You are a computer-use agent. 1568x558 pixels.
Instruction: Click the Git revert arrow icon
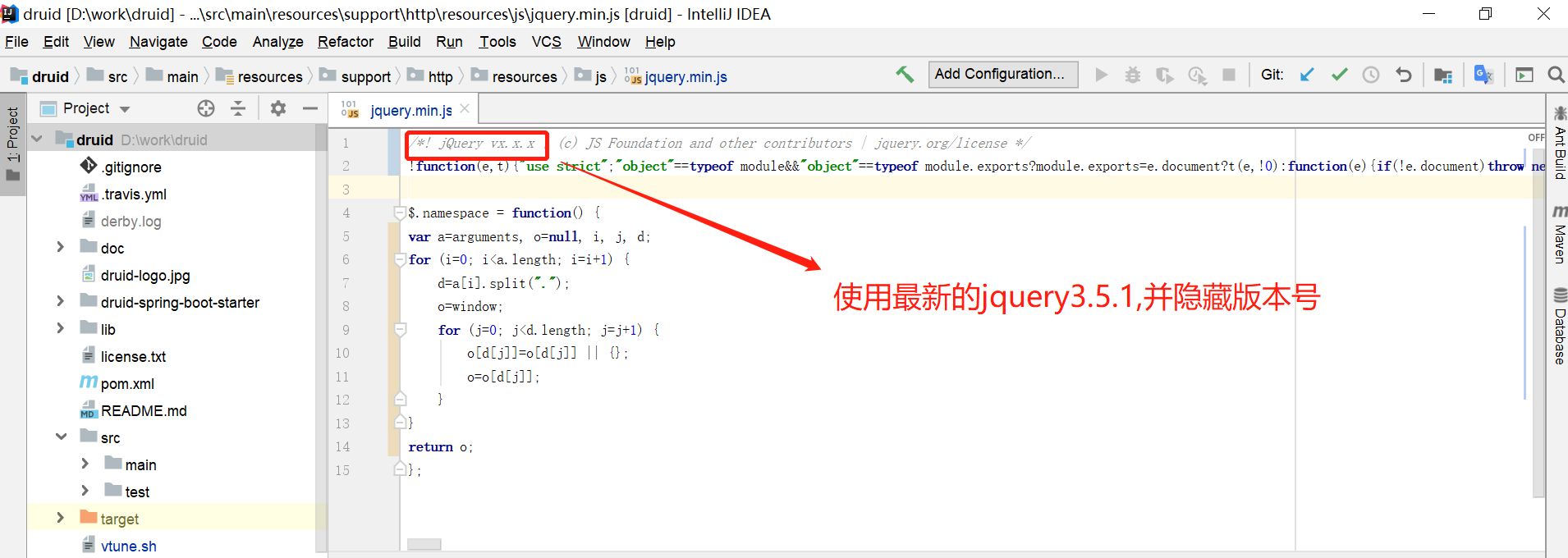click(1404, 75)
